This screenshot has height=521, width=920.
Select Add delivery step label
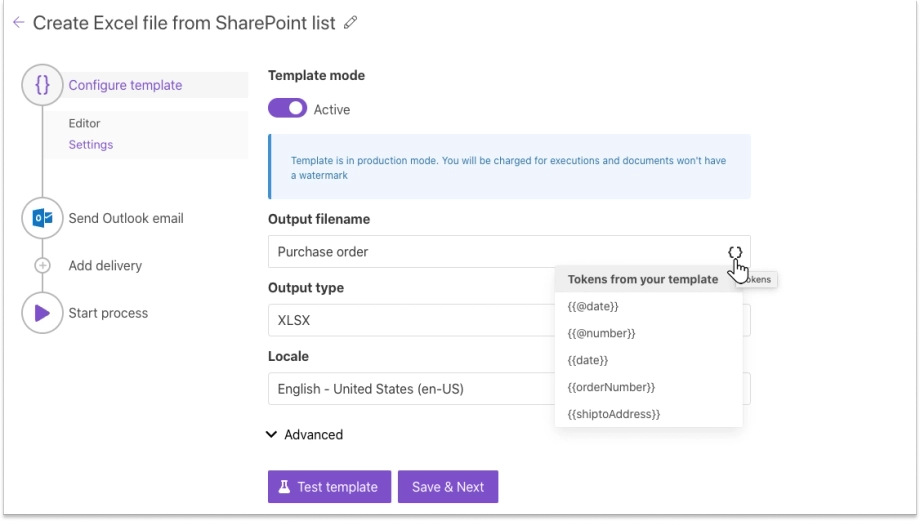(105, 266)
